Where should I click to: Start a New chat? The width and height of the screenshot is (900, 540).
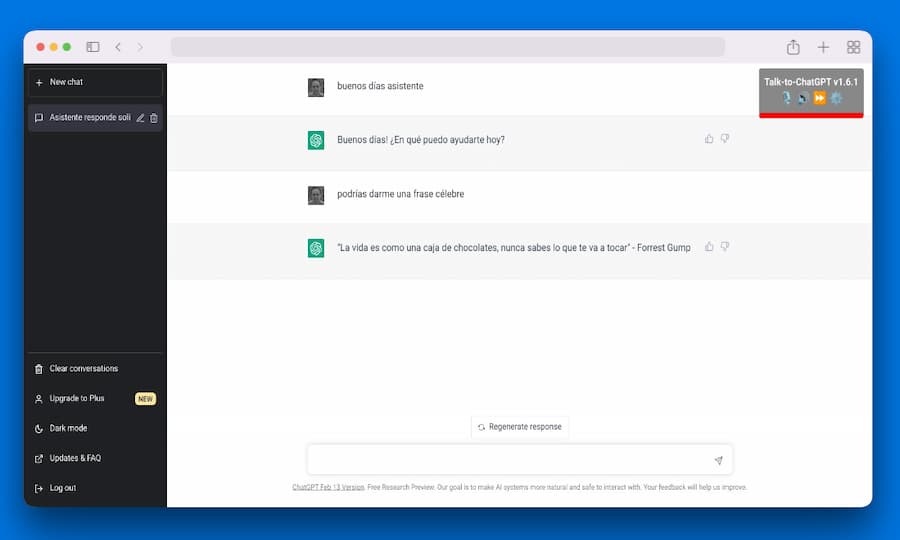coord(95,83)
